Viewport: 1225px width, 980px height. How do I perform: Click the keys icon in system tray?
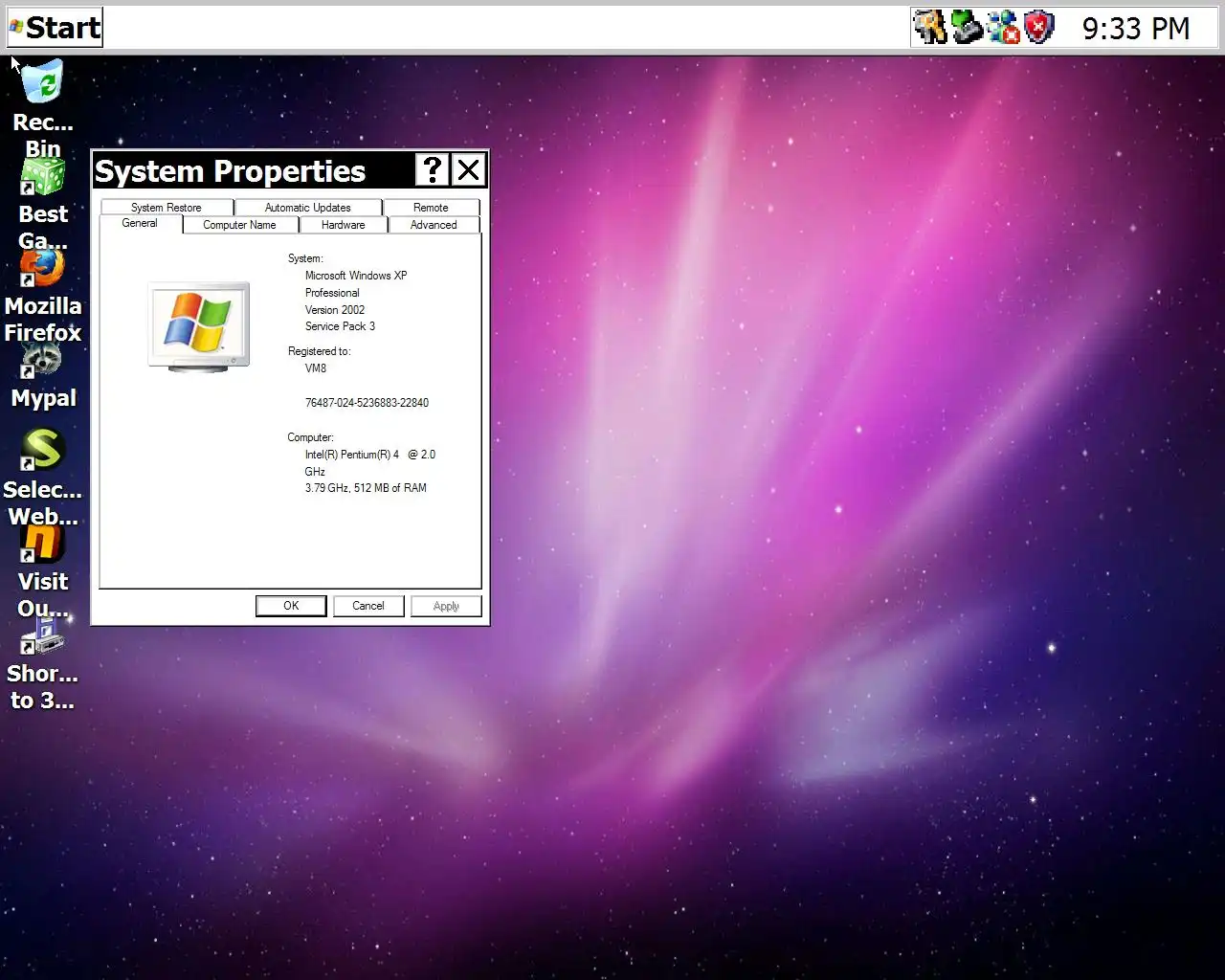[x=929, y=28]
